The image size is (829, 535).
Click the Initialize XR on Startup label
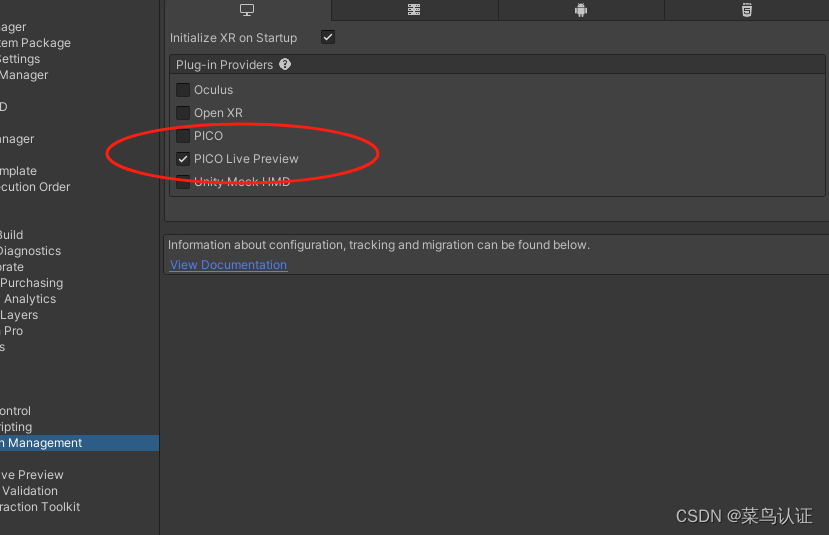tap(233, 38)
